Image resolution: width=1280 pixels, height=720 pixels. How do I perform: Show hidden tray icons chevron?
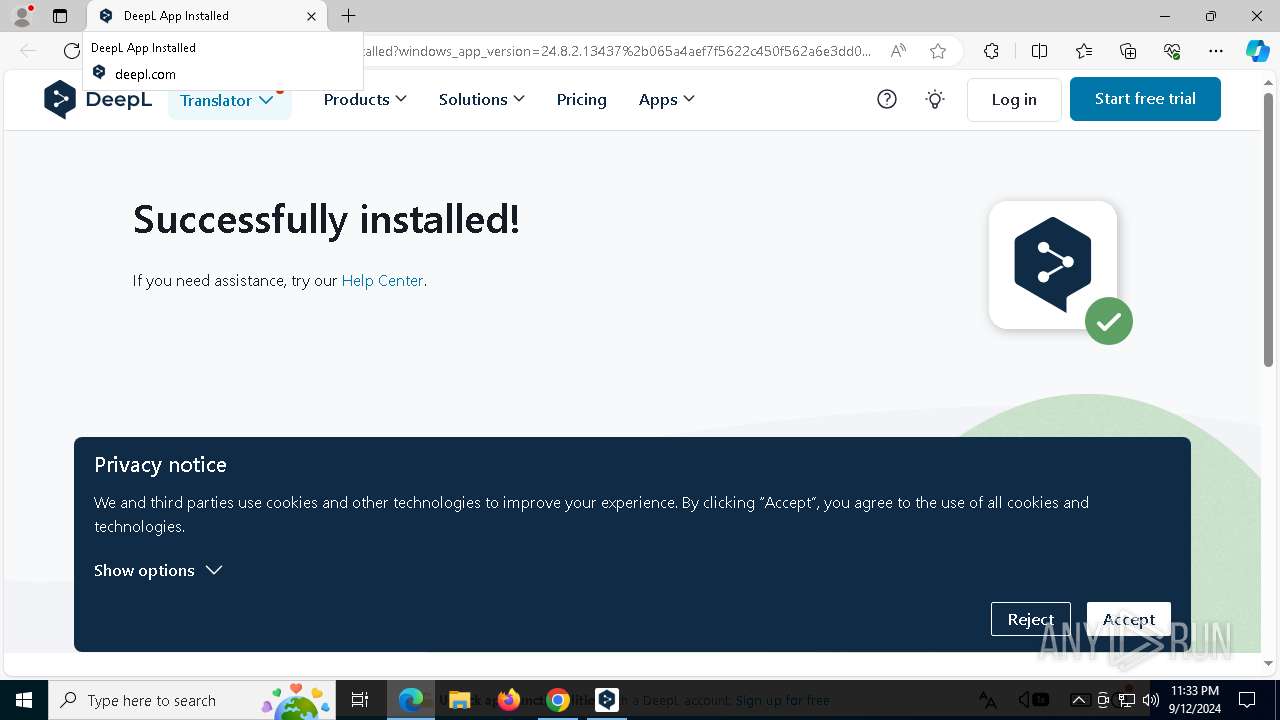pos(1079,700)
